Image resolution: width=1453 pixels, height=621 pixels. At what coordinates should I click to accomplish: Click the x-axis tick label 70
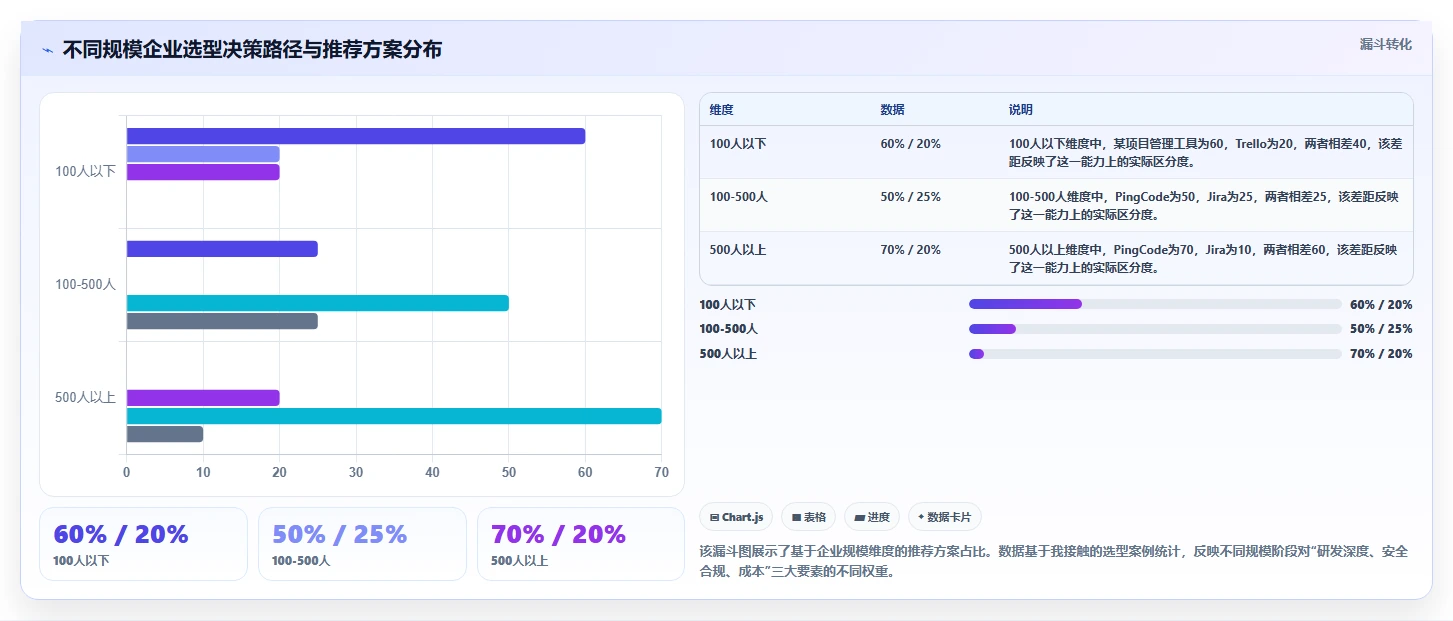coord(661,472)
